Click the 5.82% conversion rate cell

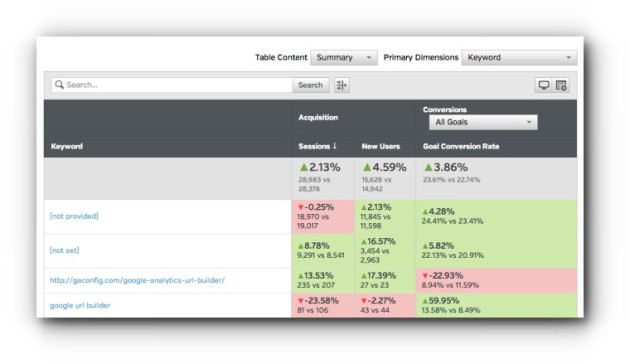496,251
